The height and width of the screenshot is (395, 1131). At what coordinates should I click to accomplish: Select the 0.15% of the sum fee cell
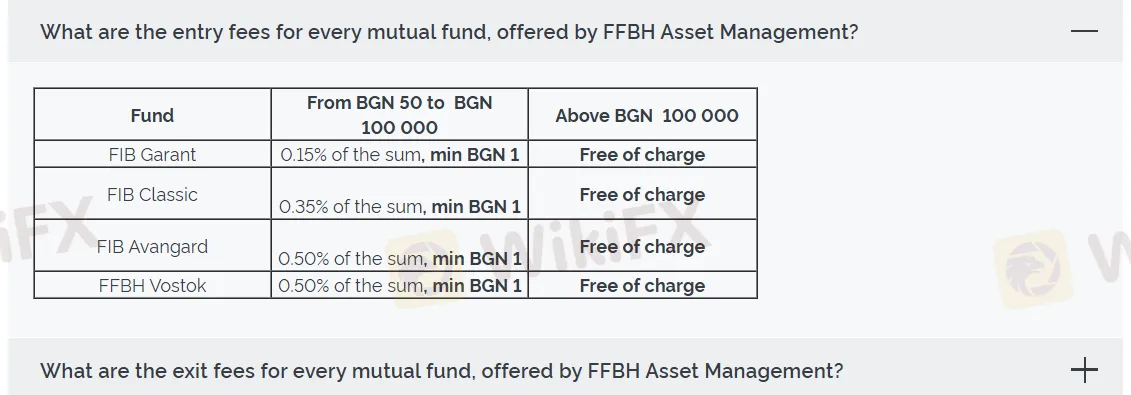coord(400,154)
